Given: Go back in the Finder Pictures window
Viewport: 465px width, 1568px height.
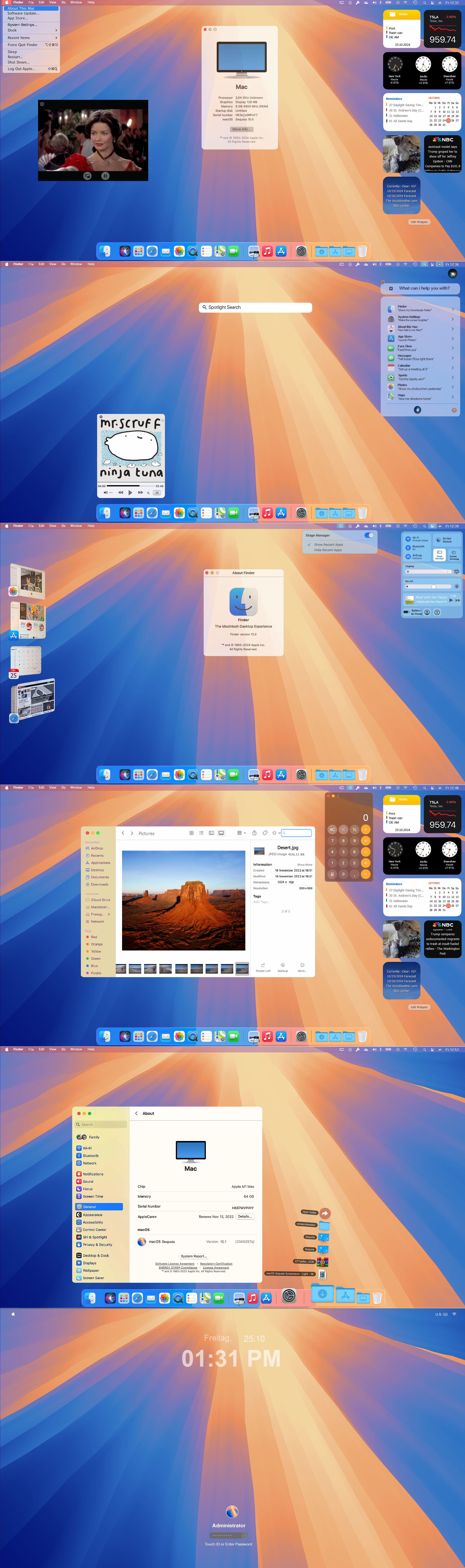Looking at the screenshot, I should (x=123, y=833).
